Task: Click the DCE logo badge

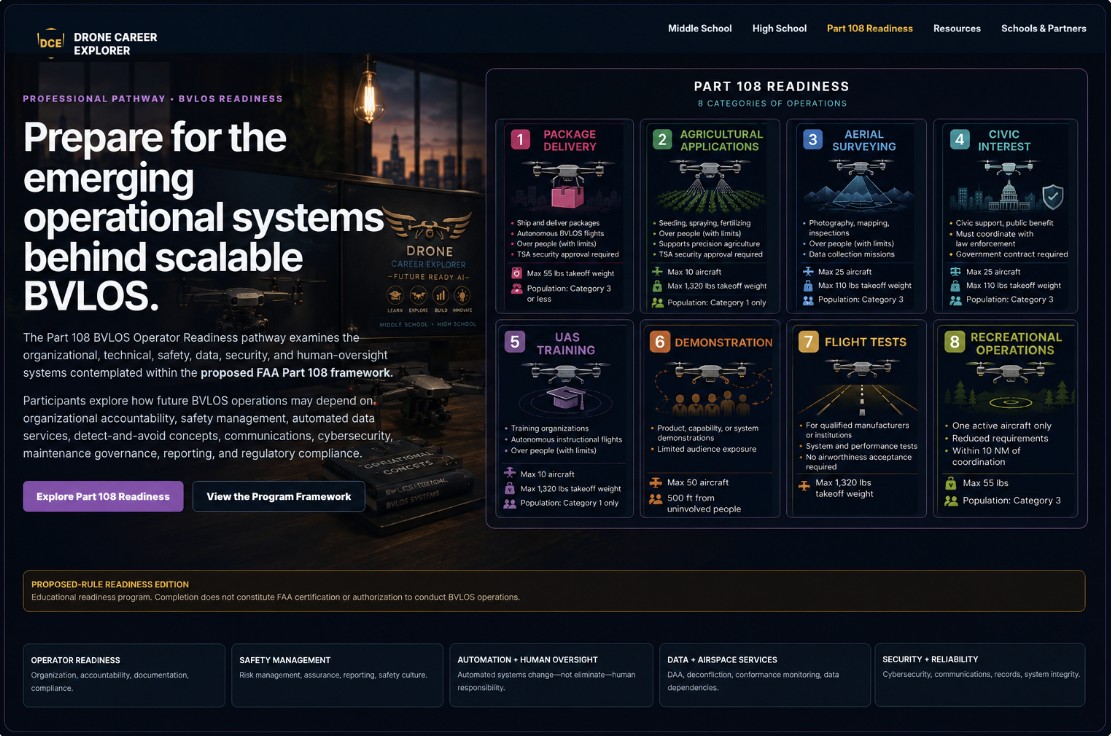Action: click(50, 43)
